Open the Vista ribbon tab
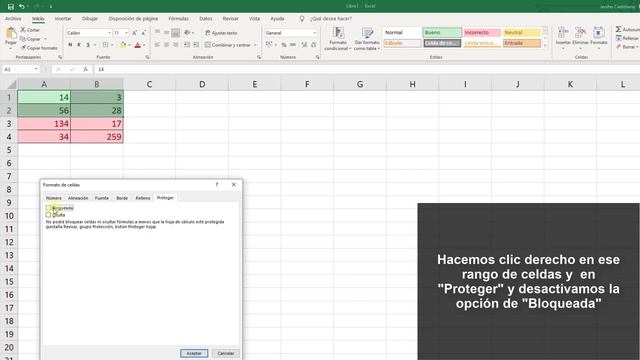640x360 pixels. (x=254, y=19)
